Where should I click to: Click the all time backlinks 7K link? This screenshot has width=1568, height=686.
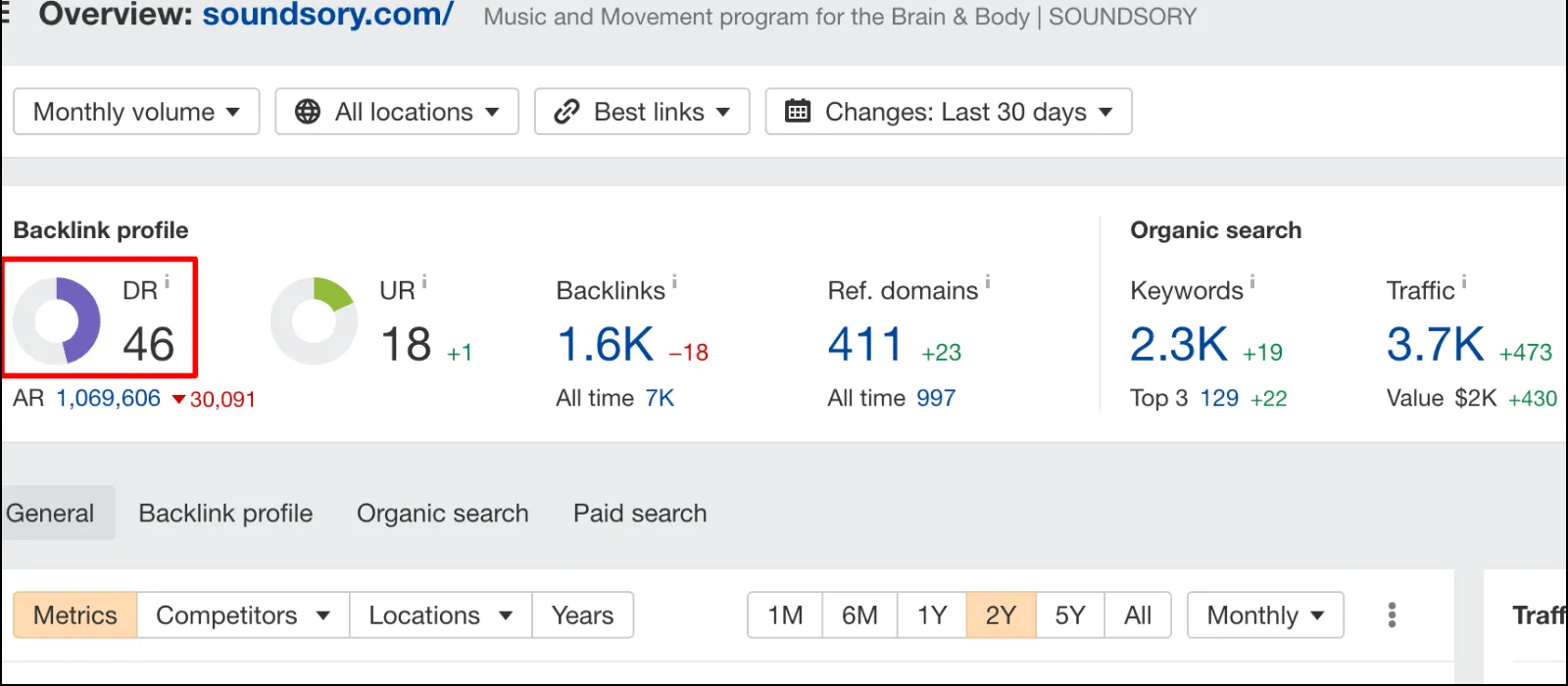tap(660, 399)
